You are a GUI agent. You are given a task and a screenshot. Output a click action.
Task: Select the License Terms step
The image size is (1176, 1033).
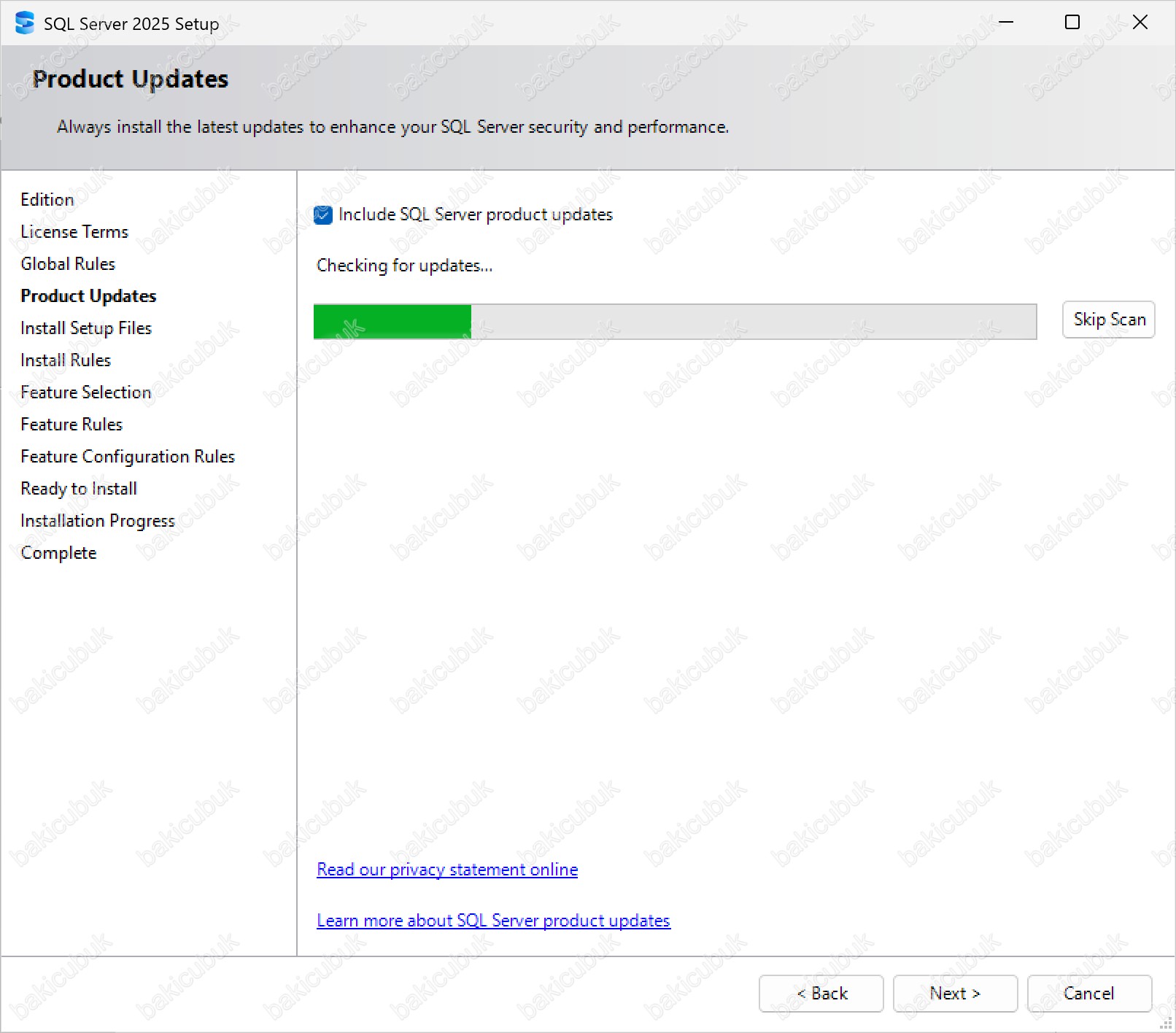(74, 232)
